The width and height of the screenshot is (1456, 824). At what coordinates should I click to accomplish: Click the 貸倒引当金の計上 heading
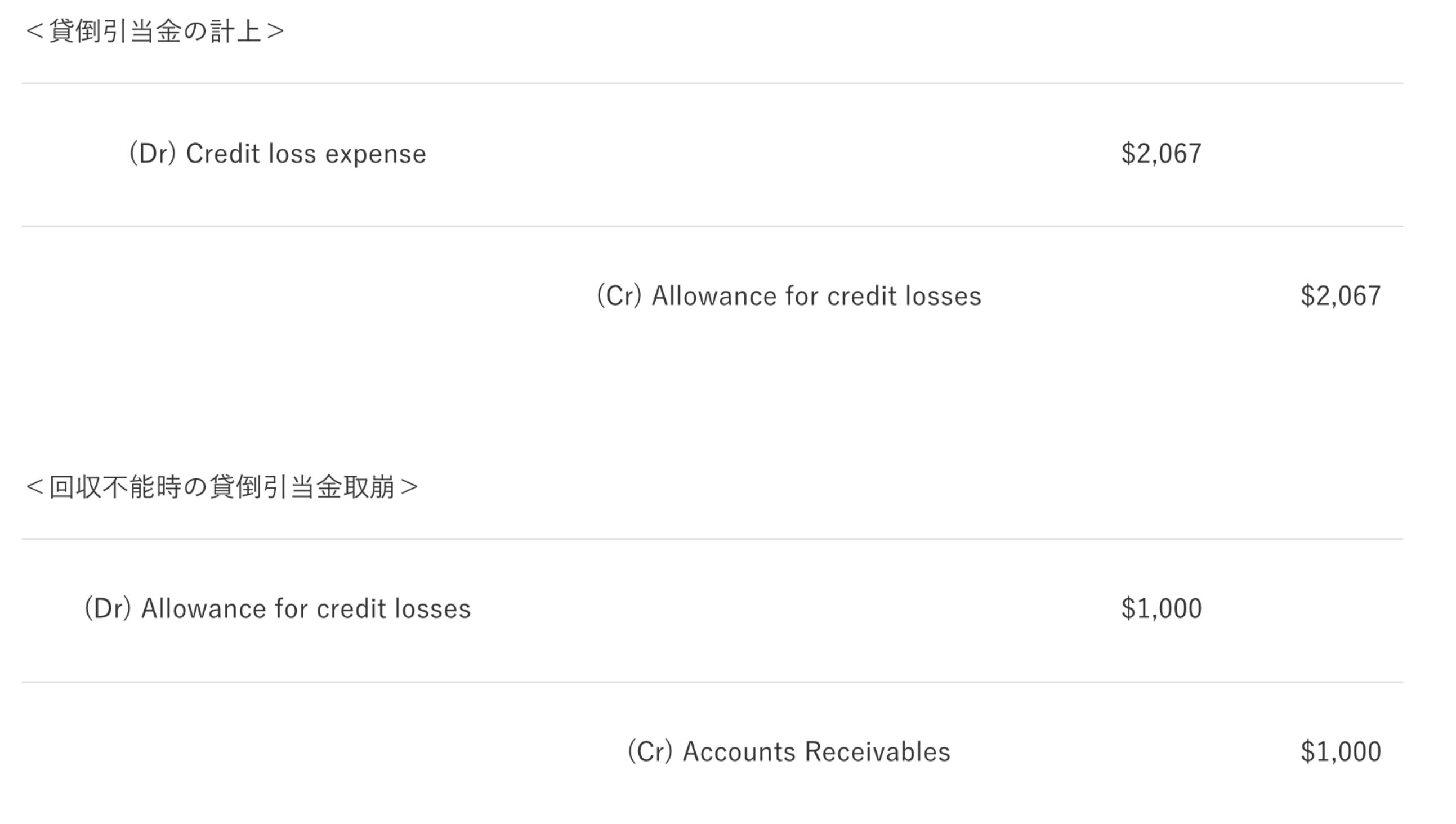click(x=154, y=31)
